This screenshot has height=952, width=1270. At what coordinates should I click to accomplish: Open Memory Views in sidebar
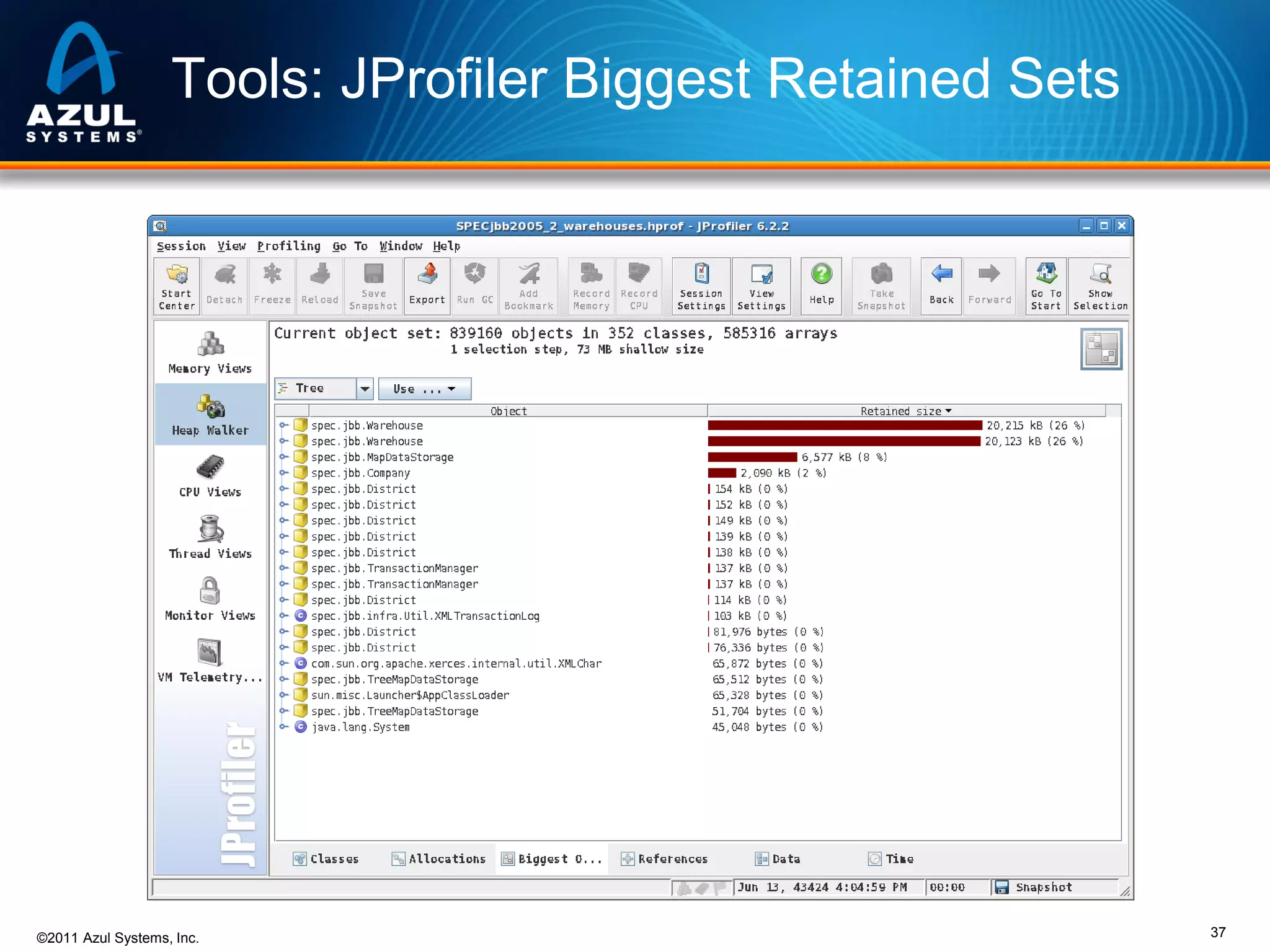(x=210, y=353)
